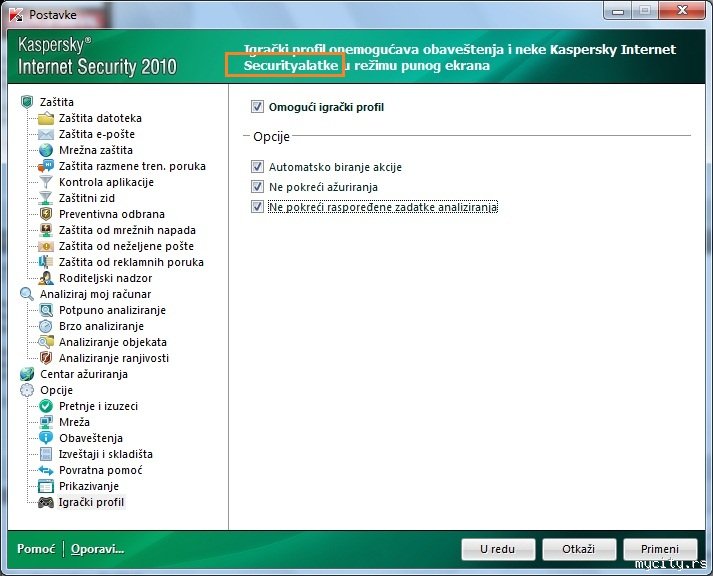Open Mrežna zaštita settings
The height and width of the screenshot is (576, 713).
point(95,150)
